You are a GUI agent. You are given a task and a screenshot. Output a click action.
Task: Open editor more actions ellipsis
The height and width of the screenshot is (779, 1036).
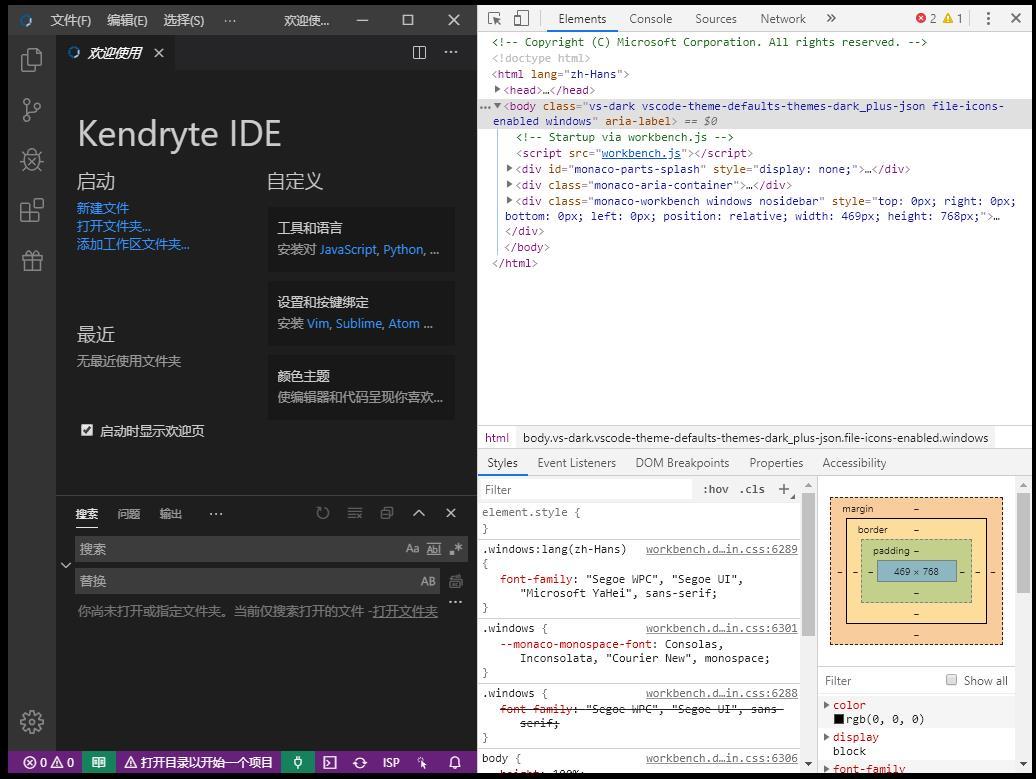tap(451, 52)
